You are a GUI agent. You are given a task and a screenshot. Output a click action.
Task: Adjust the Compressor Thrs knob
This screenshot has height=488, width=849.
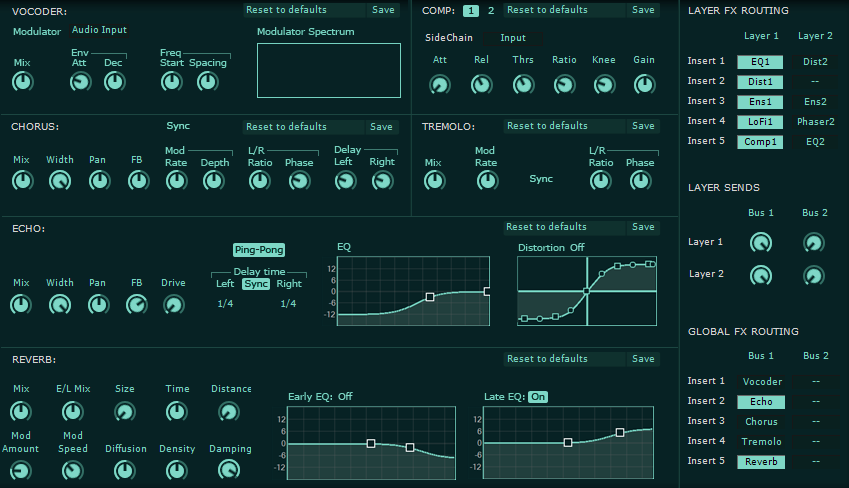click(523, 85)
